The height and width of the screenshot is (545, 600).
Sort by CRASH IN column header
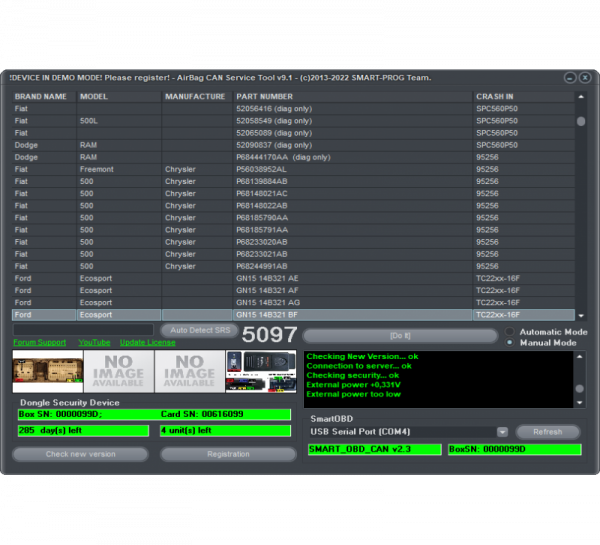[523, 96]
